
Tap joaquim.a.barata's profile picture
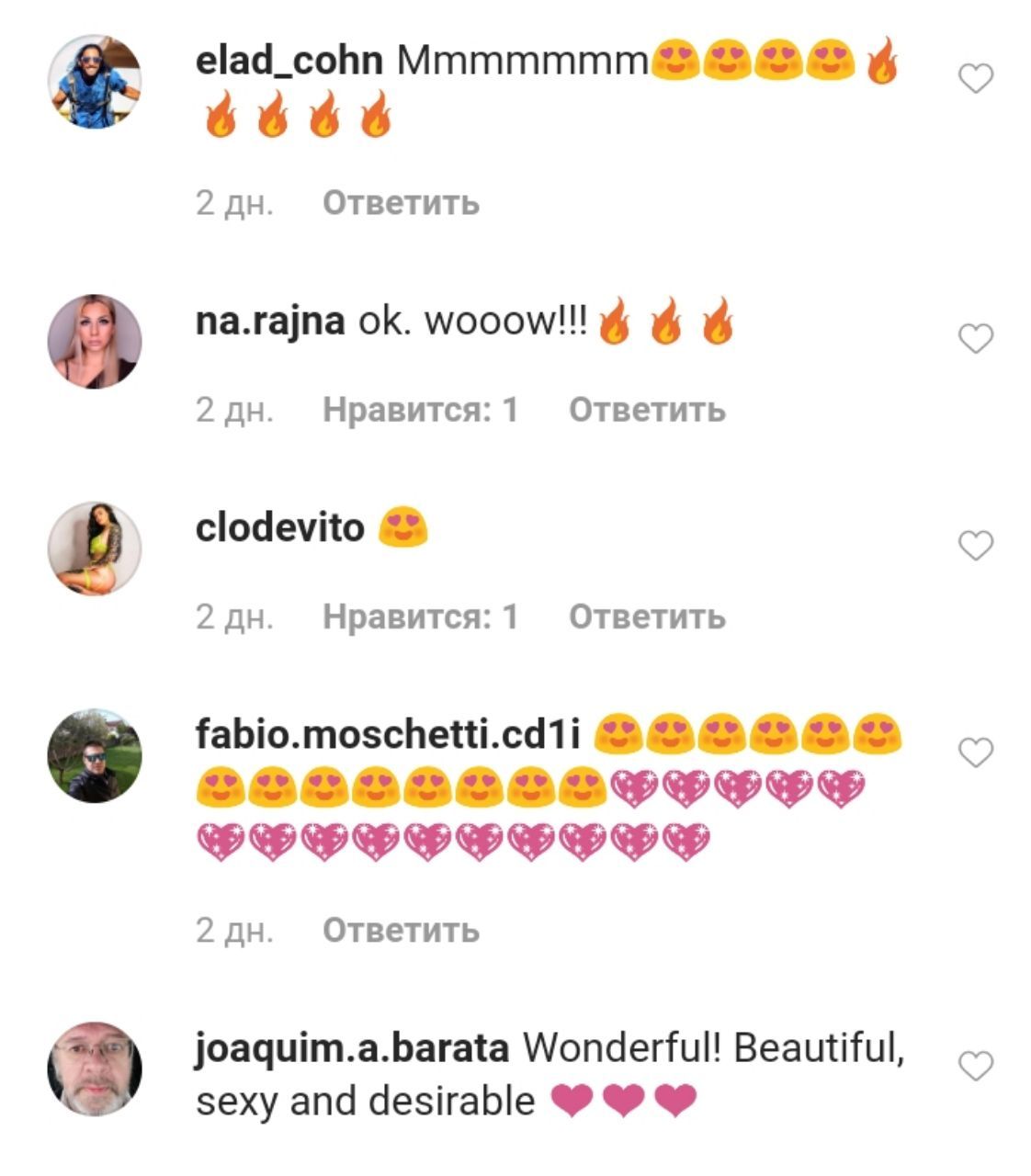95,1069
